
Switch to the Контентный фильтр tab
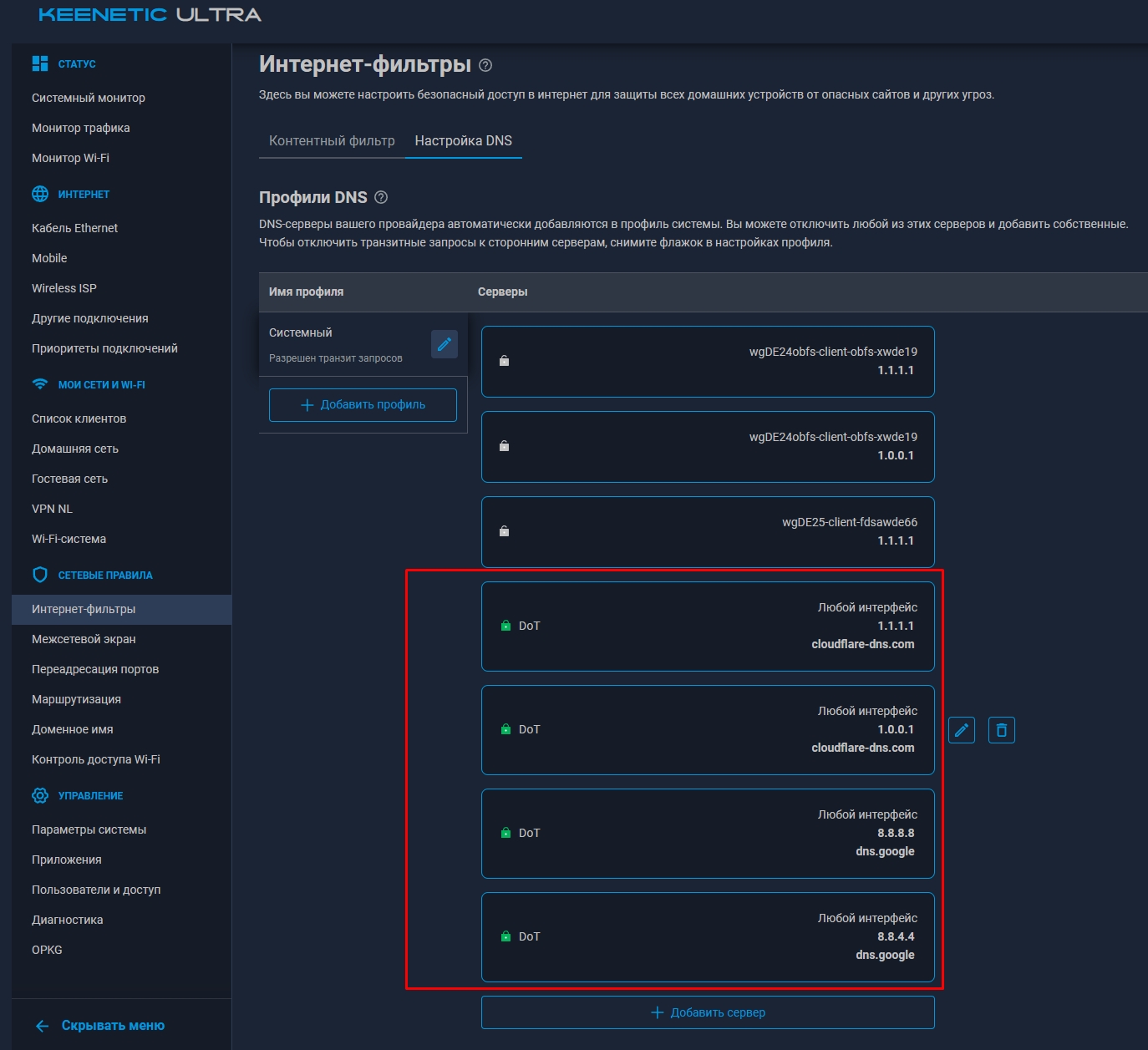(331, 140)
